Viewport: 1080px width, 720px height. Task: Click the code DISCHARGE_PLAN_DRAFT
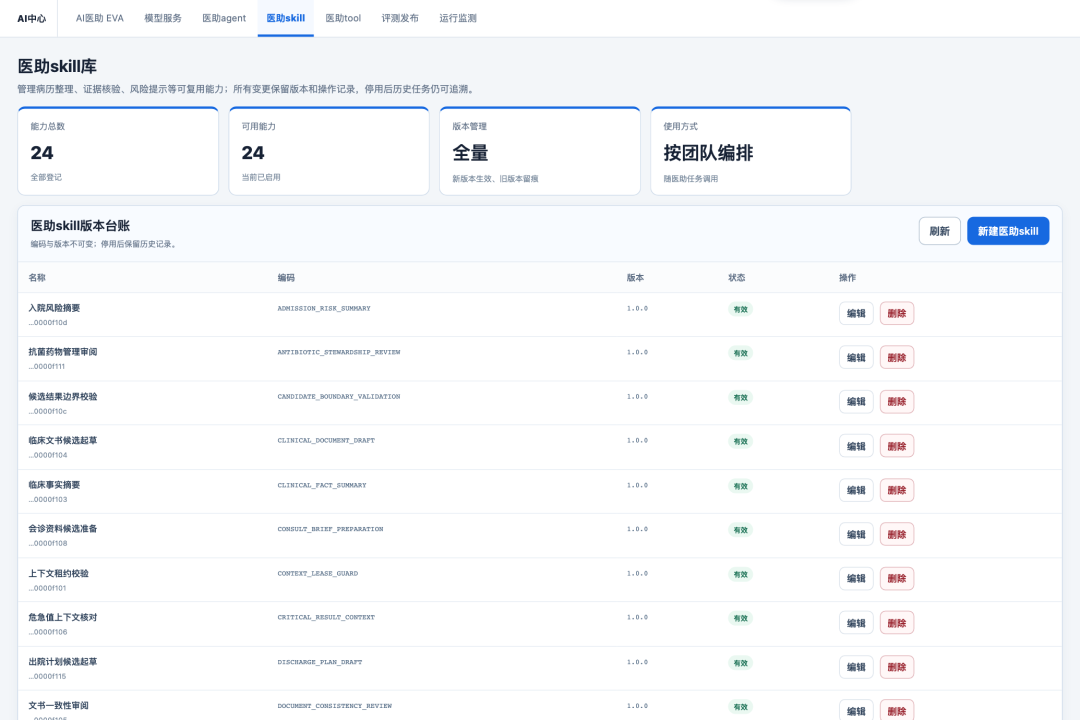(320, 662)
